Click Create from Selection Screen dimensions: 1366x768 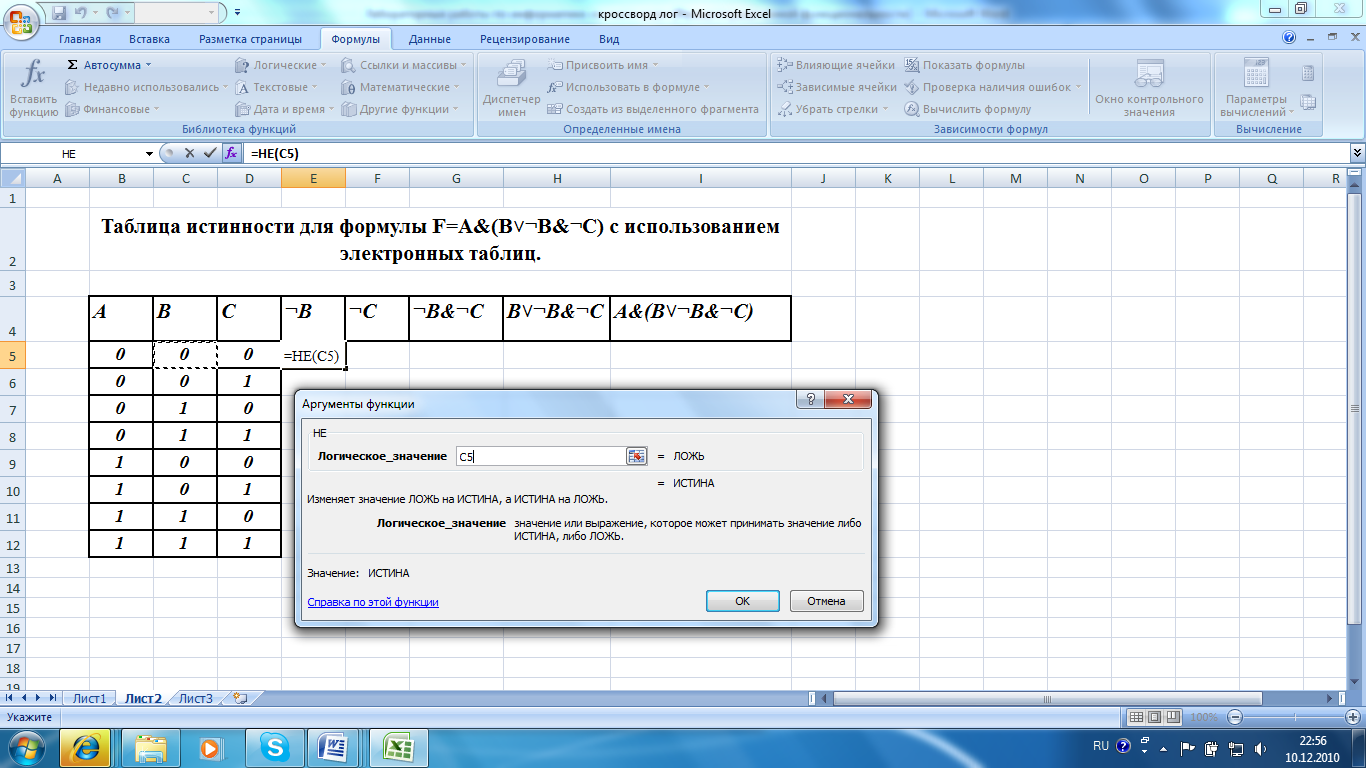(653, 109)
